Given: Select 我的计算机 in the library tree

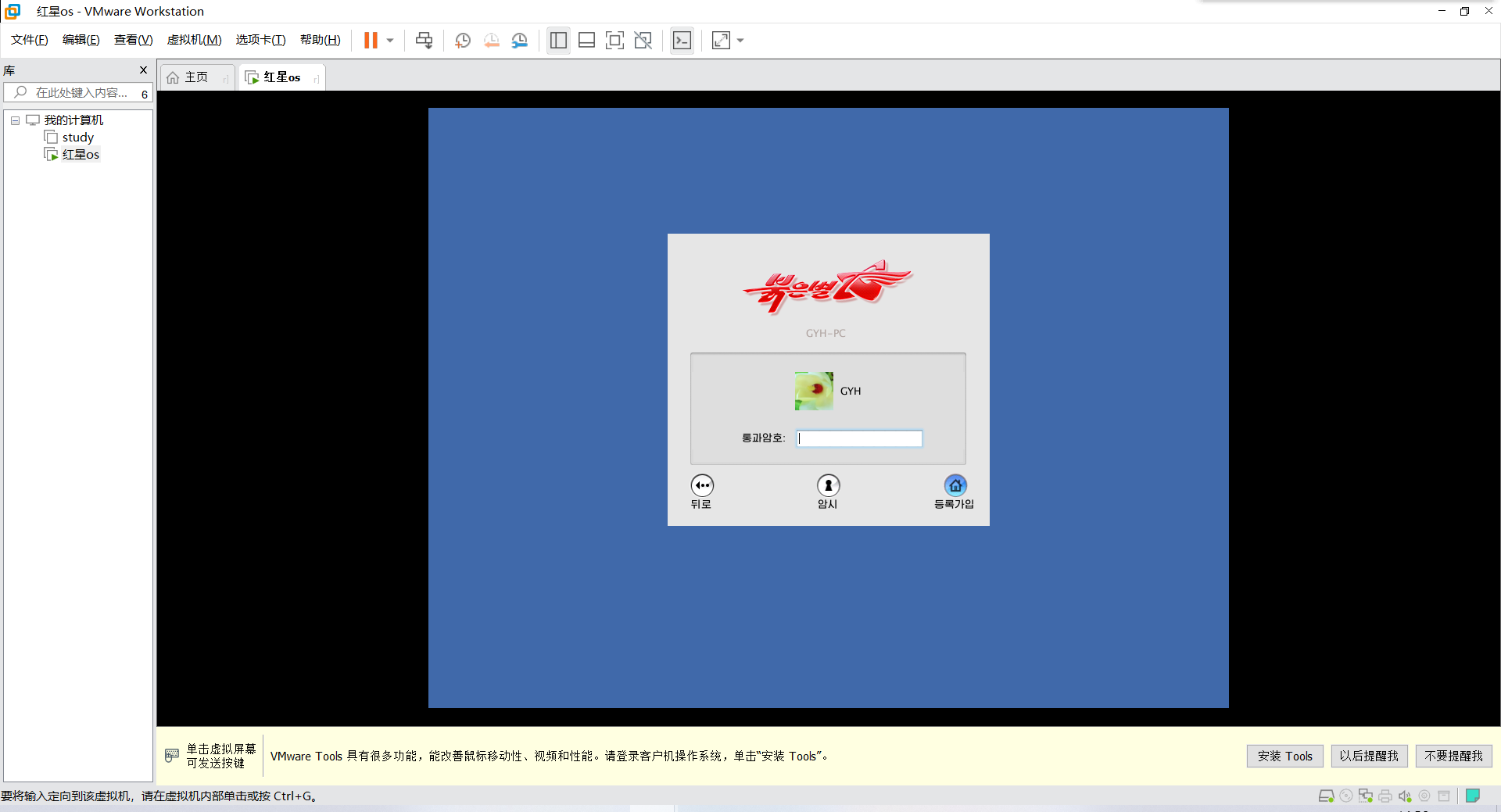Looking at the screenshot, I should click(73, 120).
